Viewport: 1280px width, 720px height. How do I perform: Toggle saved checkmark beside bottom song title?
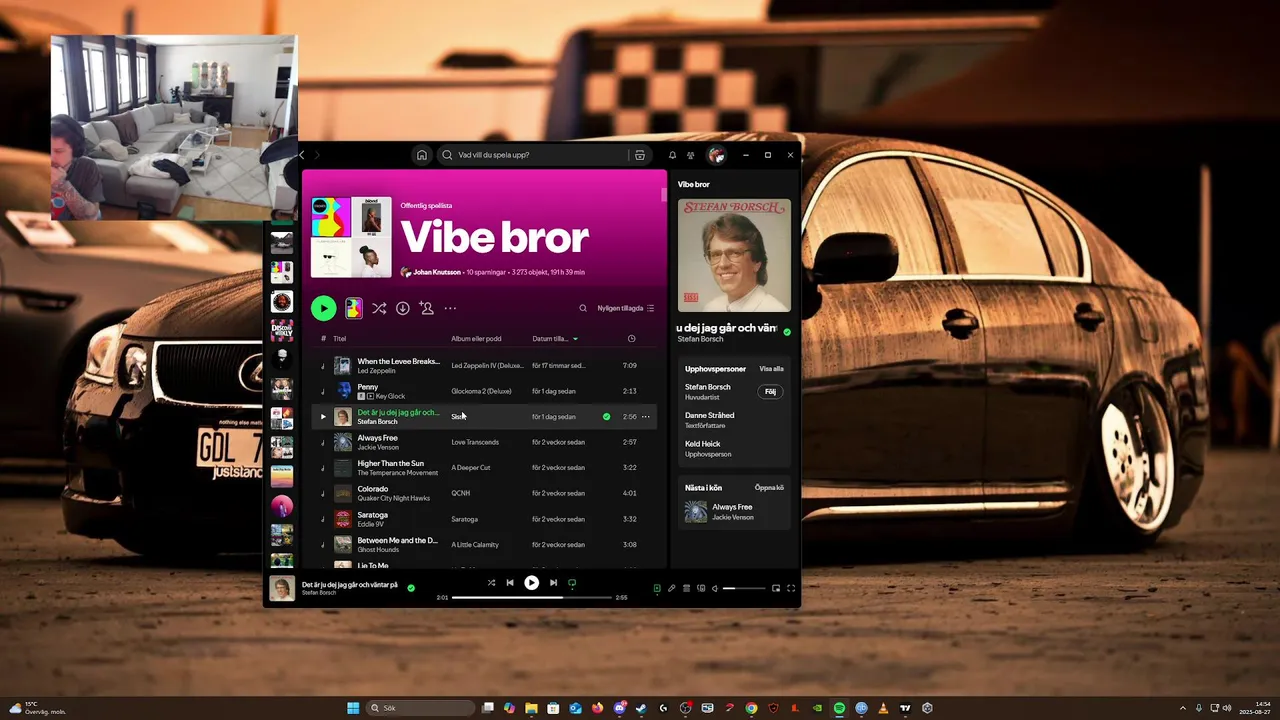[410, 588]
